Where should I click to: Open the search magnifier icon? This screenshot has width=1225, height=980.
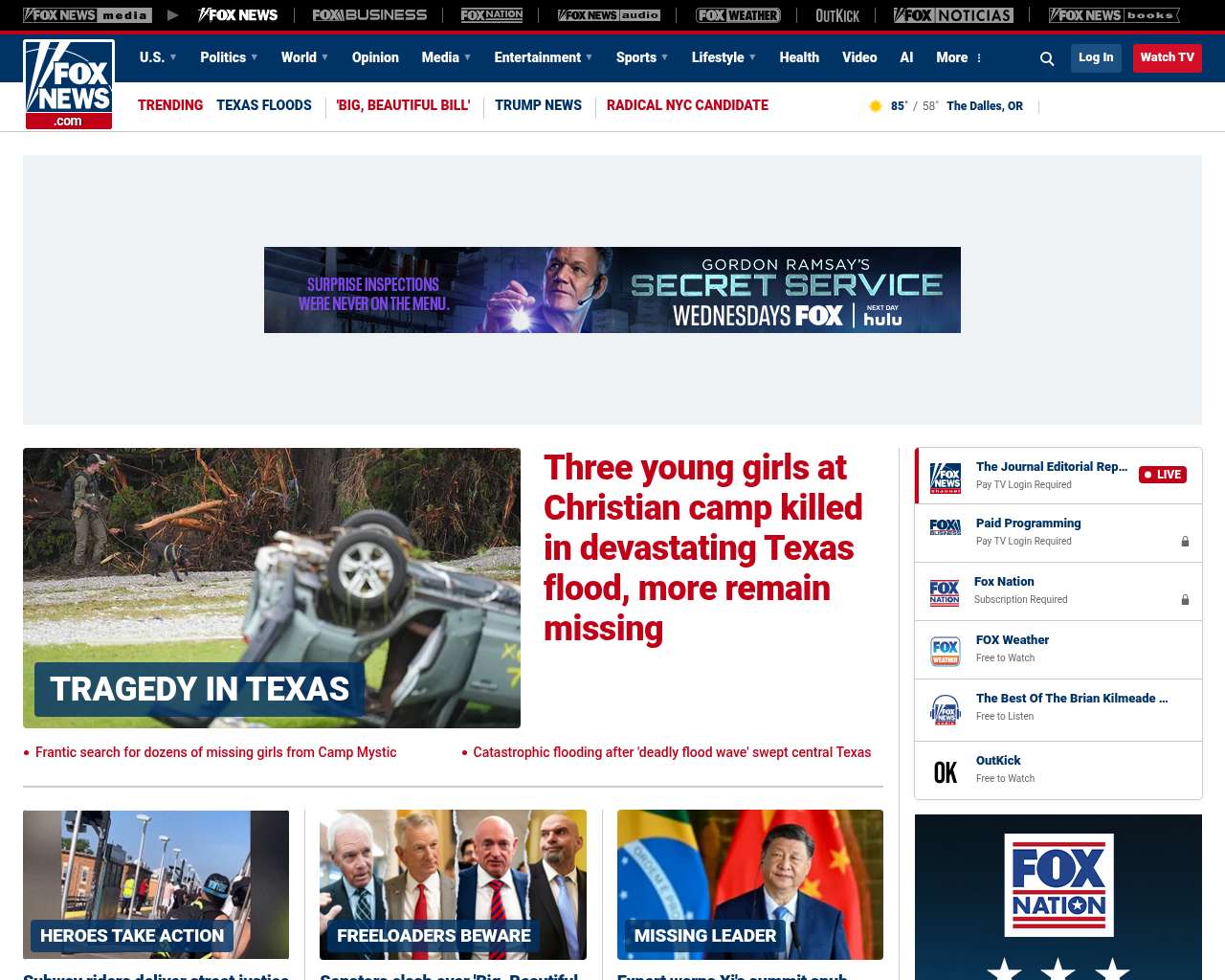[x=1047, y=58]
